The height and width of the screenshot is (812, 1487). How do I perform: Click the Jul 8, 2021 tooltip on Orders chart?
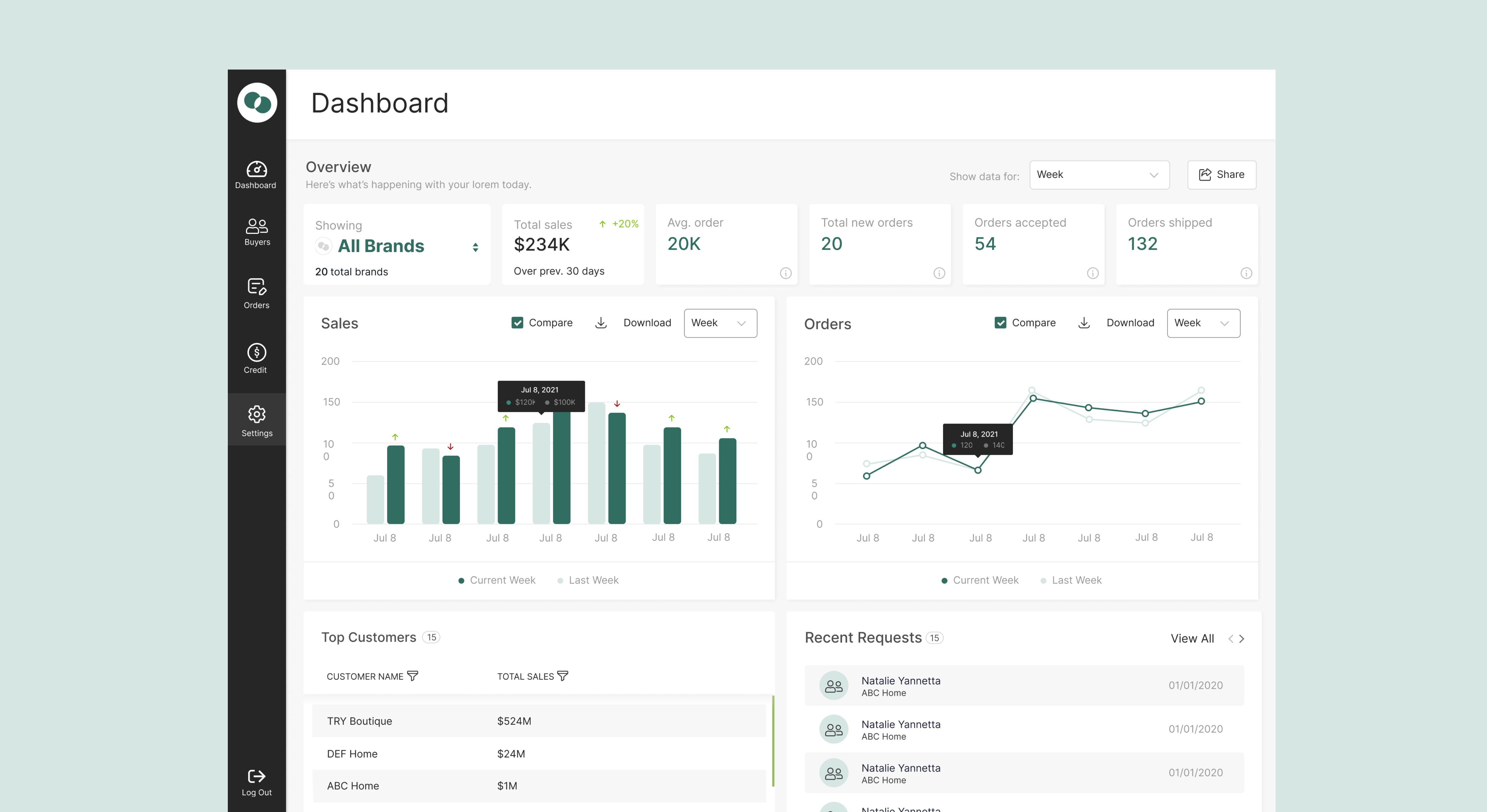pos(978,440)
